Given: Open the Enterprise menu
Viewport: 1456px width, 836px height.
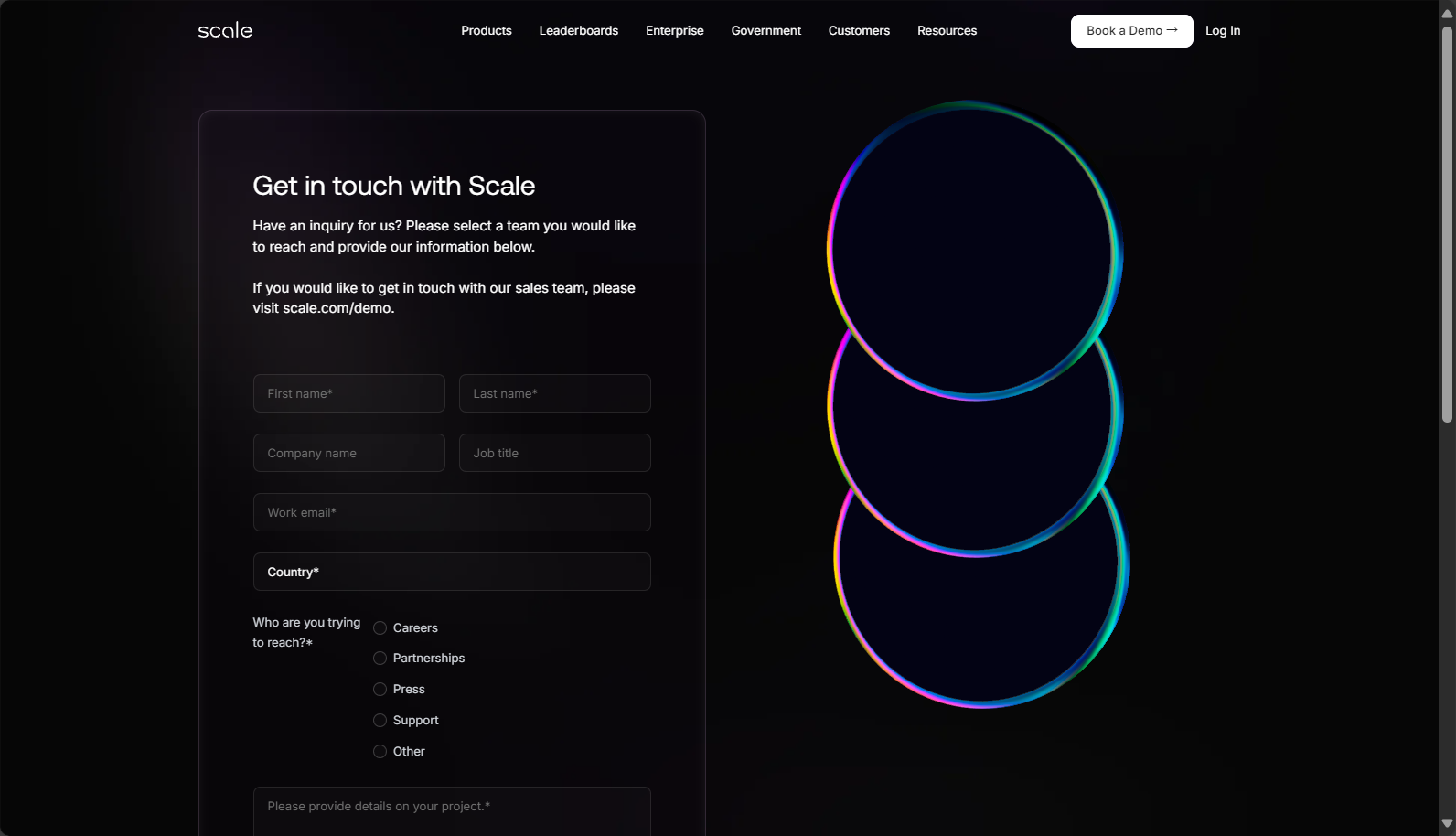Looking at the screenshot, I should [x=675, y=30].
